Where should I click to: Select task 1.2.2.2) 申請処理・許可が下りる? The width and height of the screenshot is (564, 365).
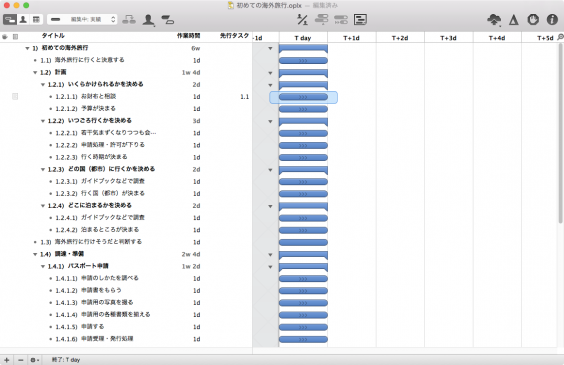point(100,145)
